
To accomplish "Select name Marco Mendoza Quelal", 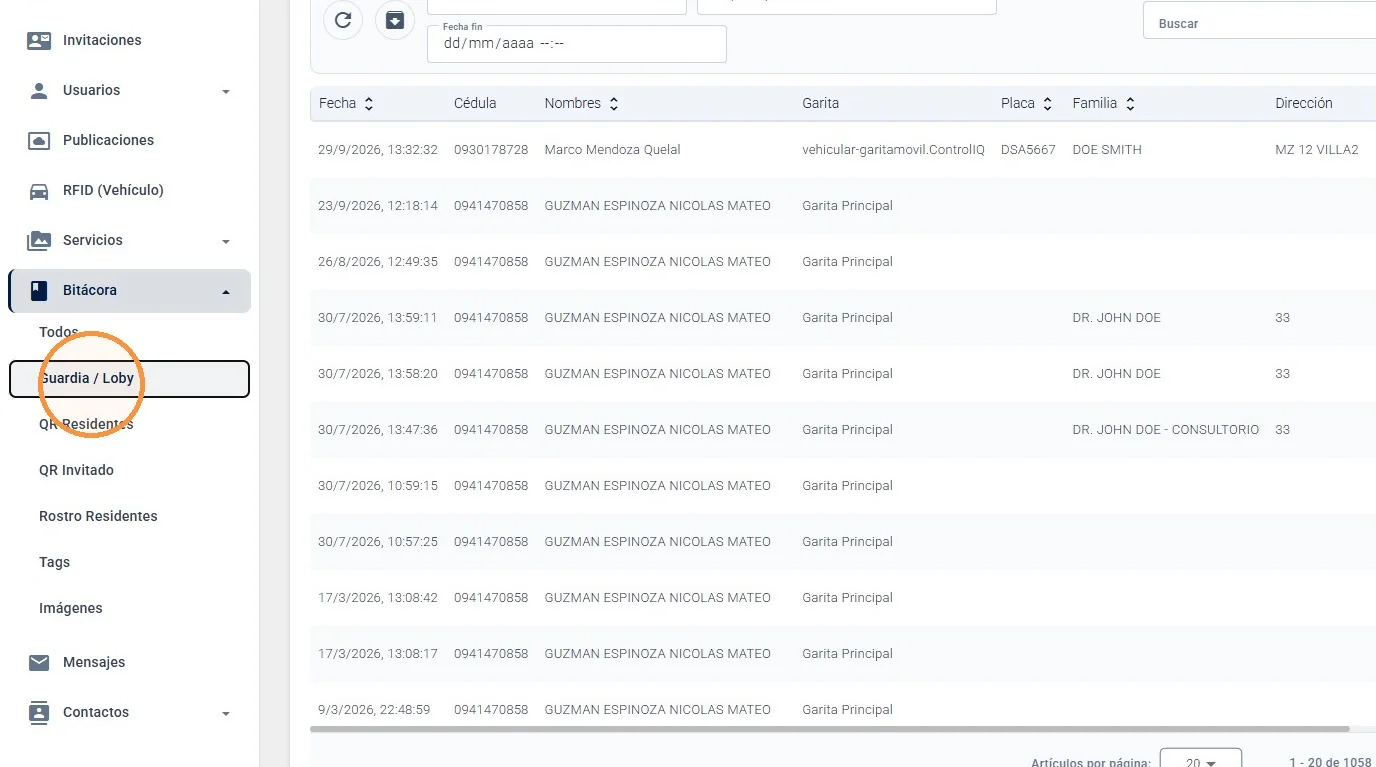I will [612, 150].
